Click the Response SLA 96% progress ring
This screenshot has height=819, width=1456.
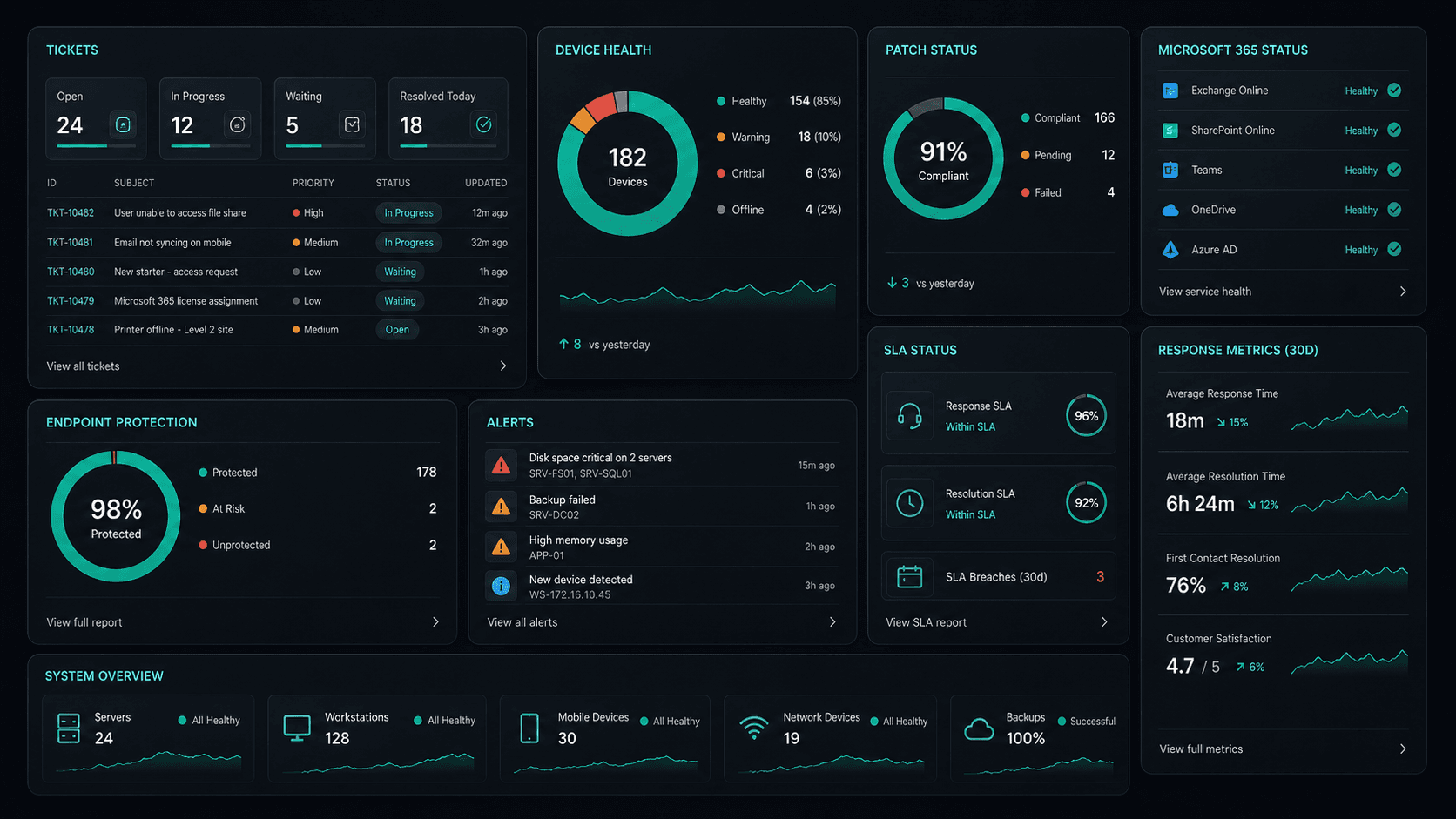[x=1086, y=416]
